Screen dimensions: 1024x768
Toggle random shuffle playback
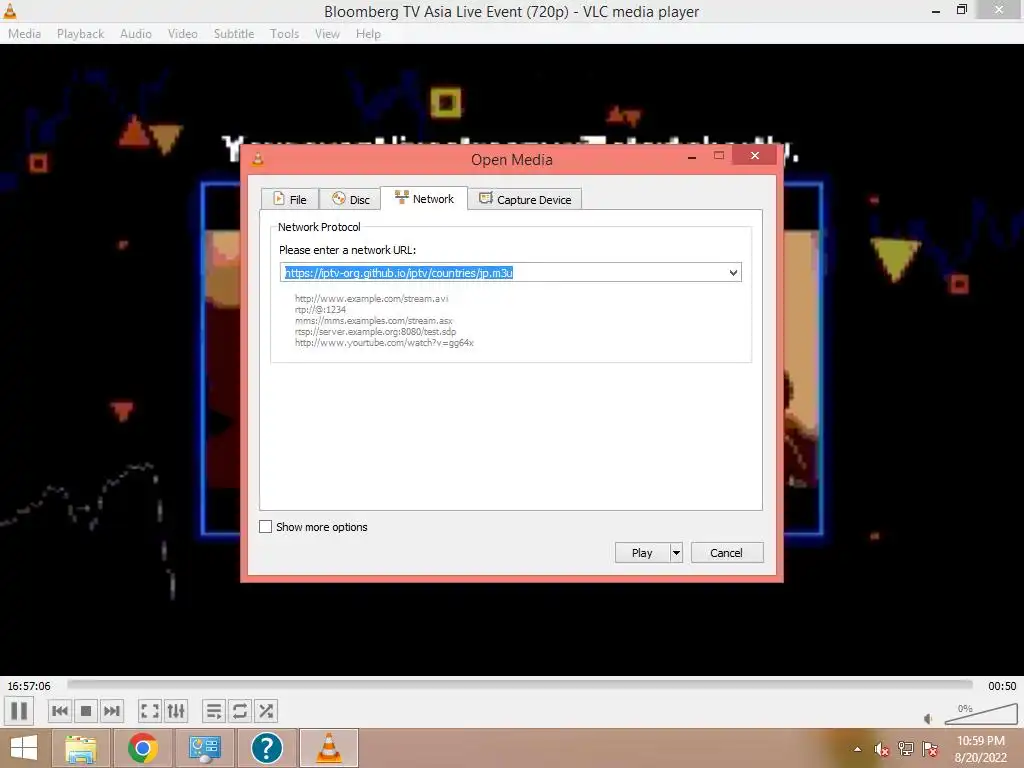(x=266, y=711)
